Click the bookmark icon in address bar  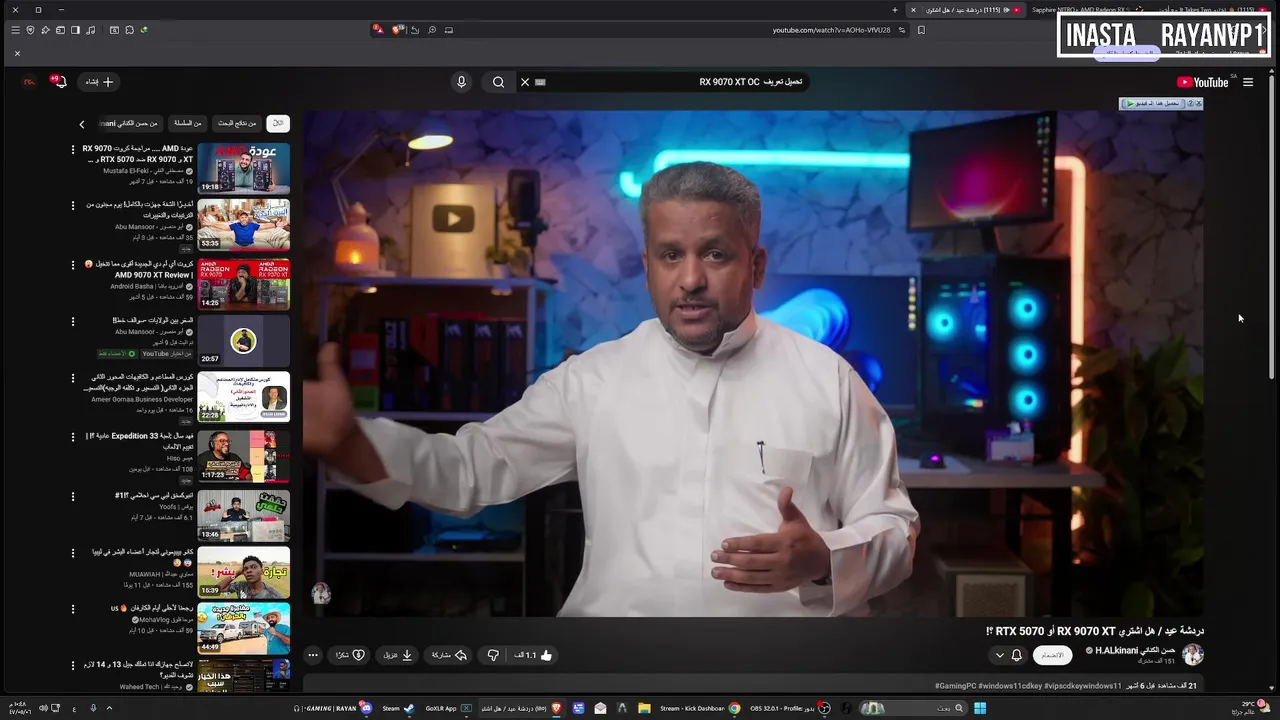pos(921,30)
